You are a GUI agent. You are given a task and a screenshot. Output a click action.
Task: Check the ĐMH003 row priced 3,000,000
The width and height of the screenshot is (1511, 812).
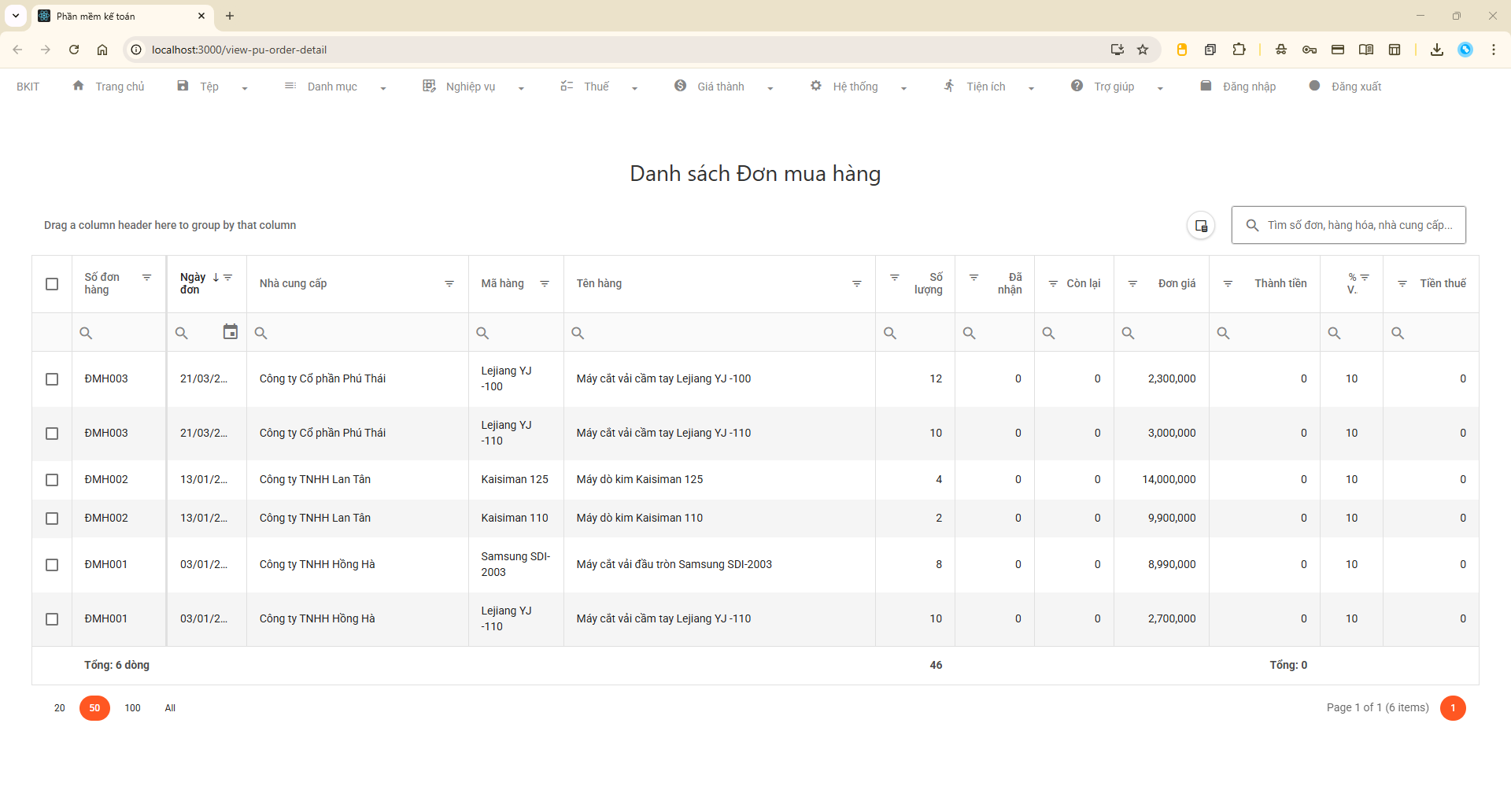(x=52, y=434)
